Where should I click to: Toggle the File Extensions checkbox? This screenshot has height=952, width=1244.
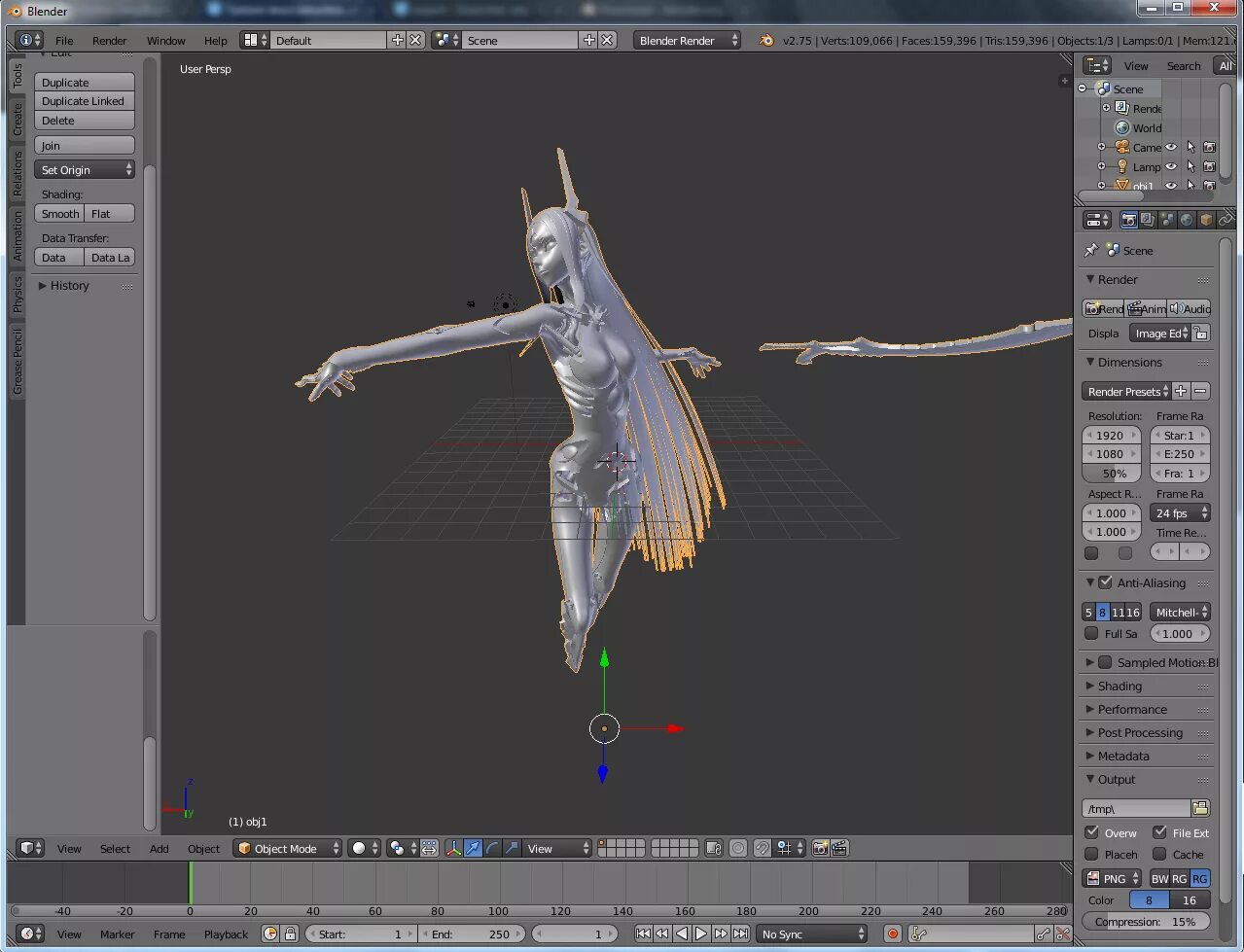pos(1159,832)
